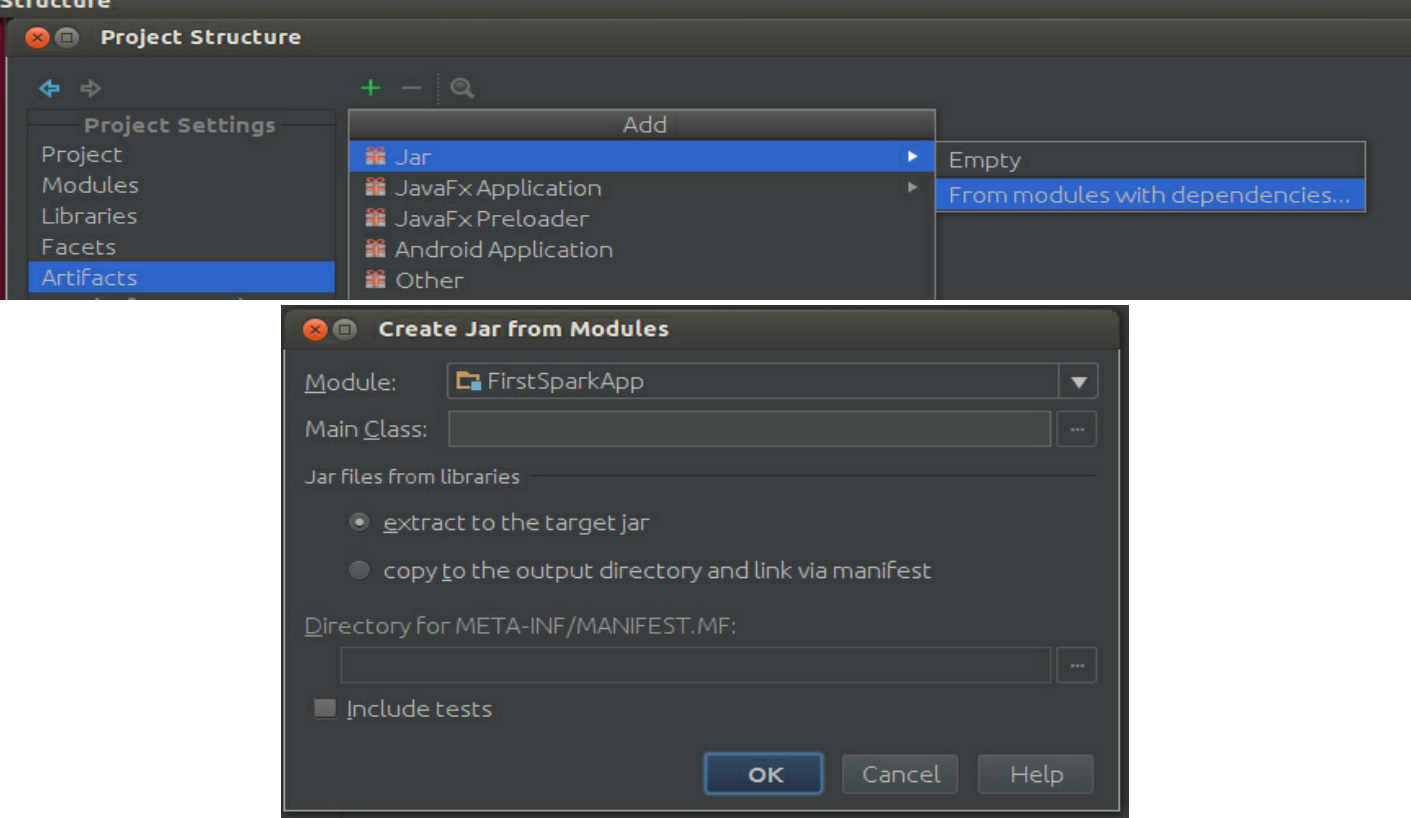This screenshot has width=1411, height=818.
Task: Click the Main Class text field
Action: pos(749,429)
